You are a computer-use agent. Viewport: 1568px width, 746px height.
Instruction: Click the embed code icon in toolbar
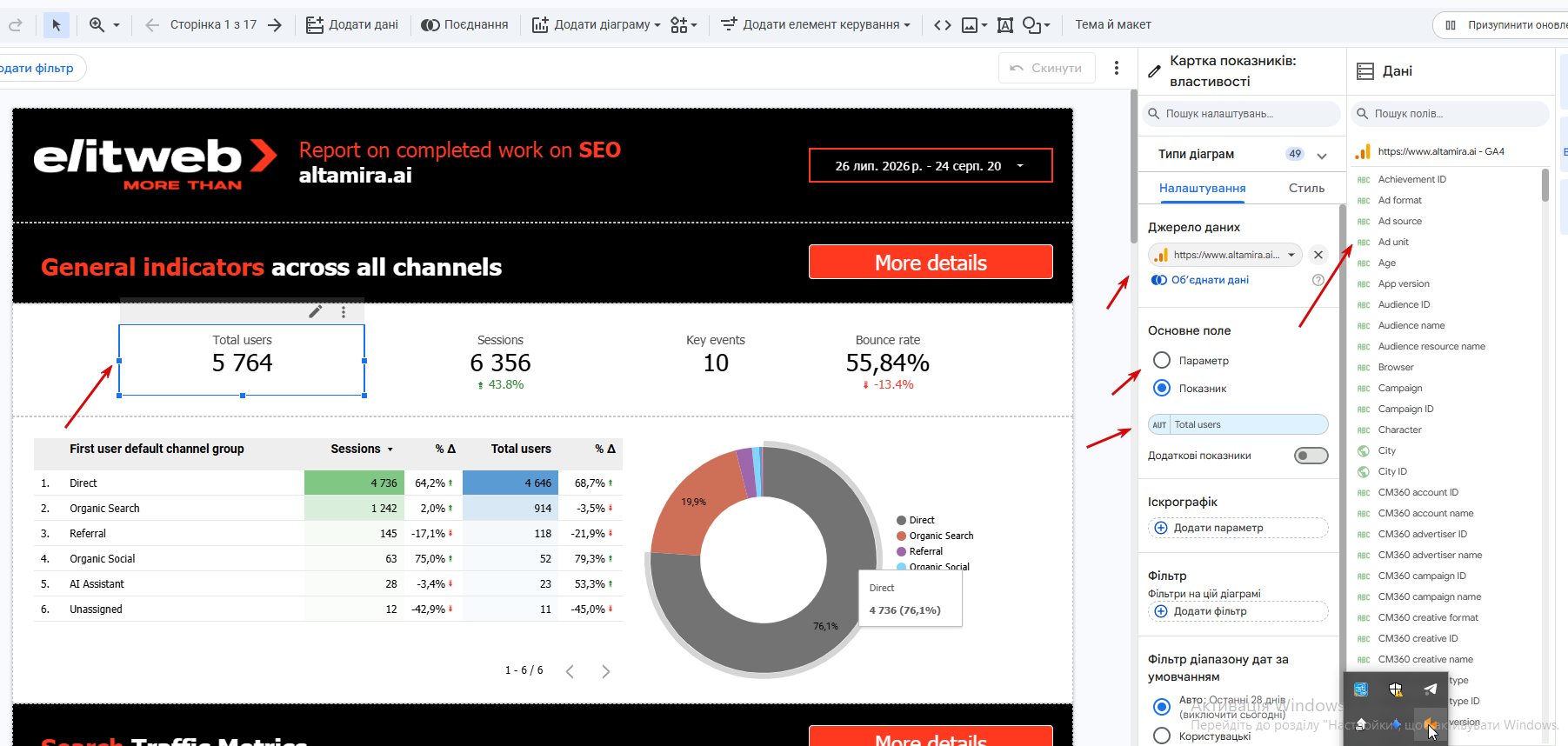[x=943, y=25]
